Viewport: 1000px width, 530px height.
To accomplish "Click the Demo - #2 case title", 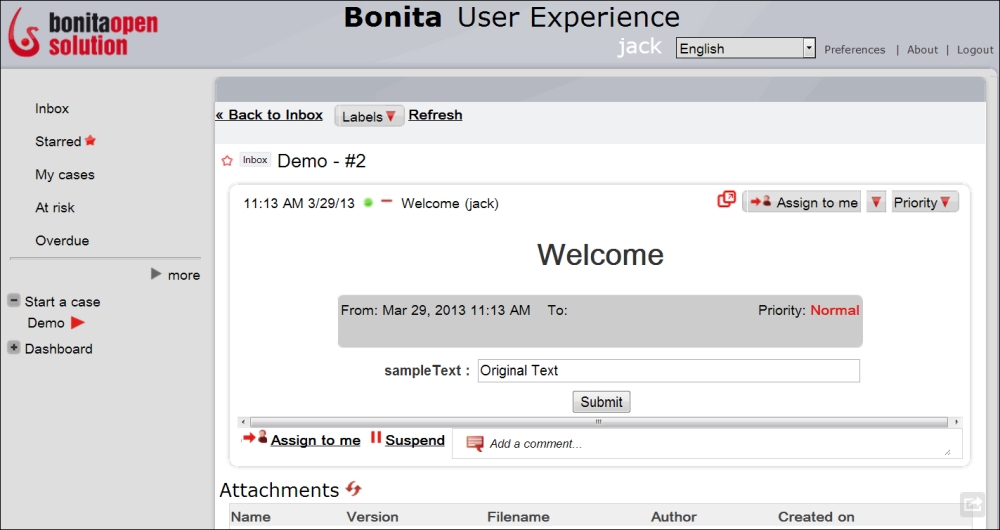I will 321,161.
